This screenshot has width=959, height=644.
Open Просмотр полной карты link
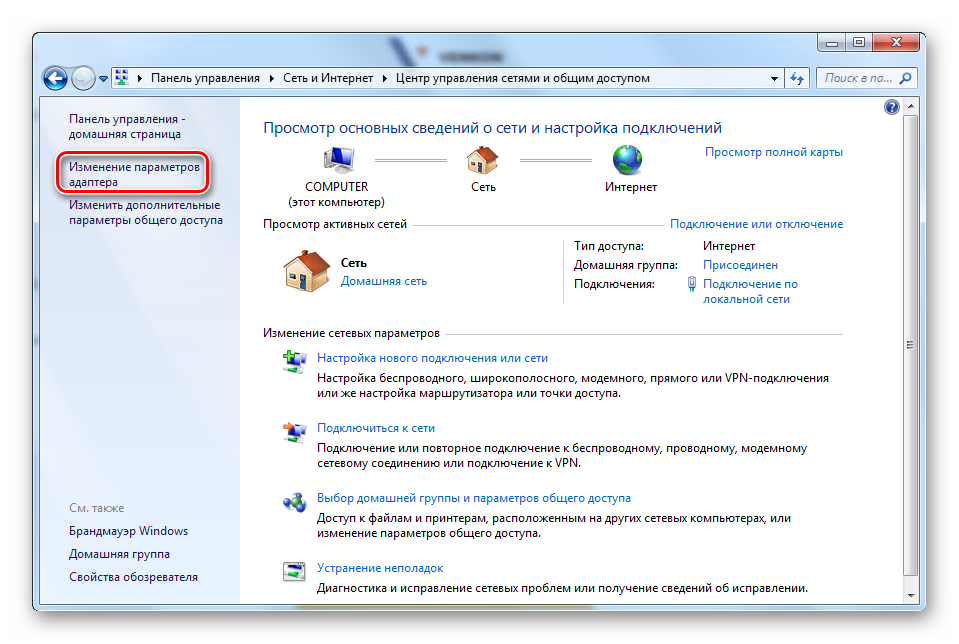point(774,152)
